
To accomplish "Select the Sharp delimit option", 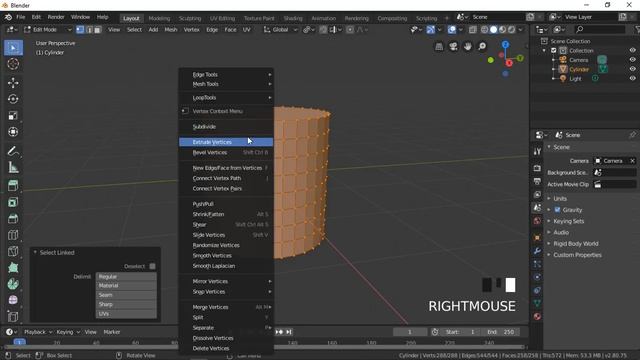I will [x=126, y=304].
